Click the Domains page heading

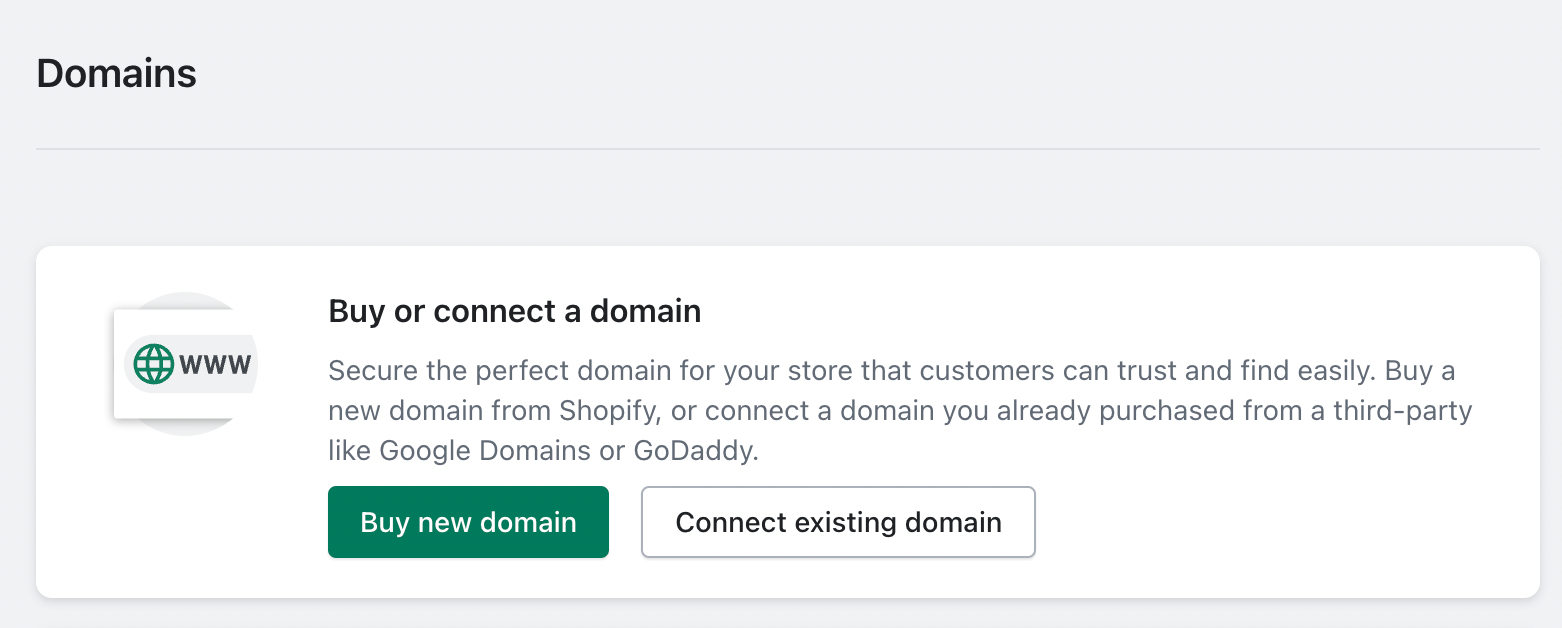pos(117,74)
